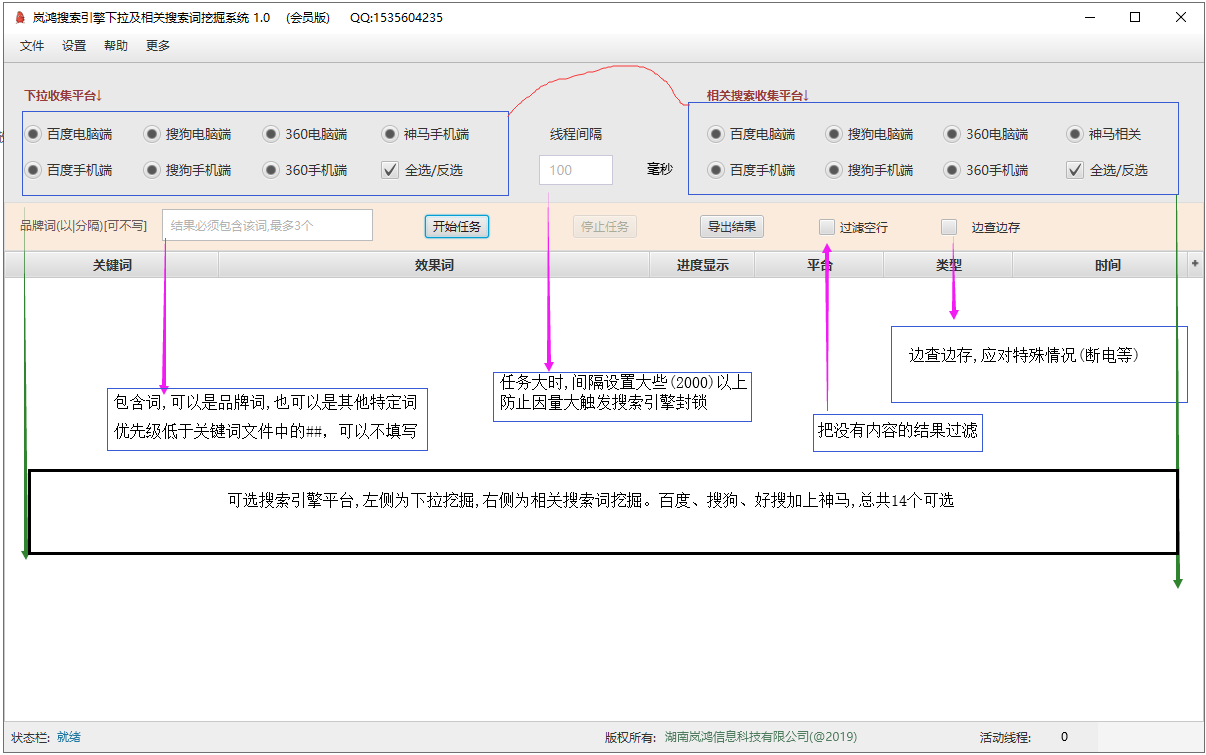Select 百度电脑端 radio in 下拉收集平台
The image size is (1206, 755).
34,134
